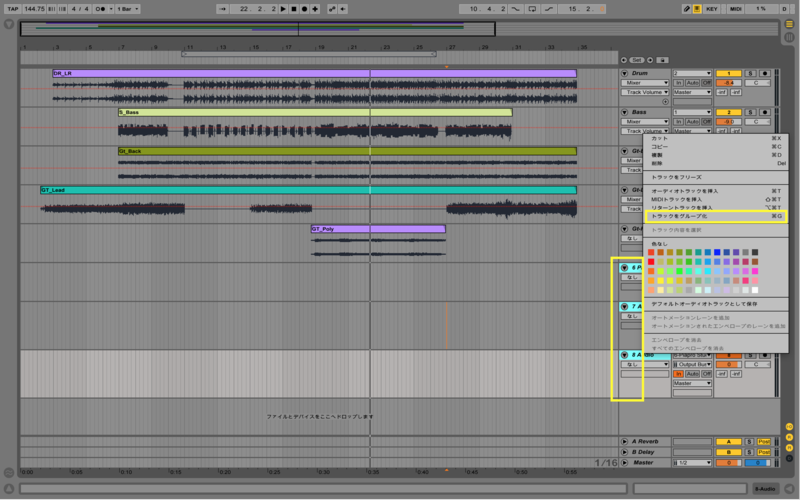Image resolution: width=800 pixels, height=500 pixels.
Task: Enable the Punch-Out switch
Action: [549, 9]
